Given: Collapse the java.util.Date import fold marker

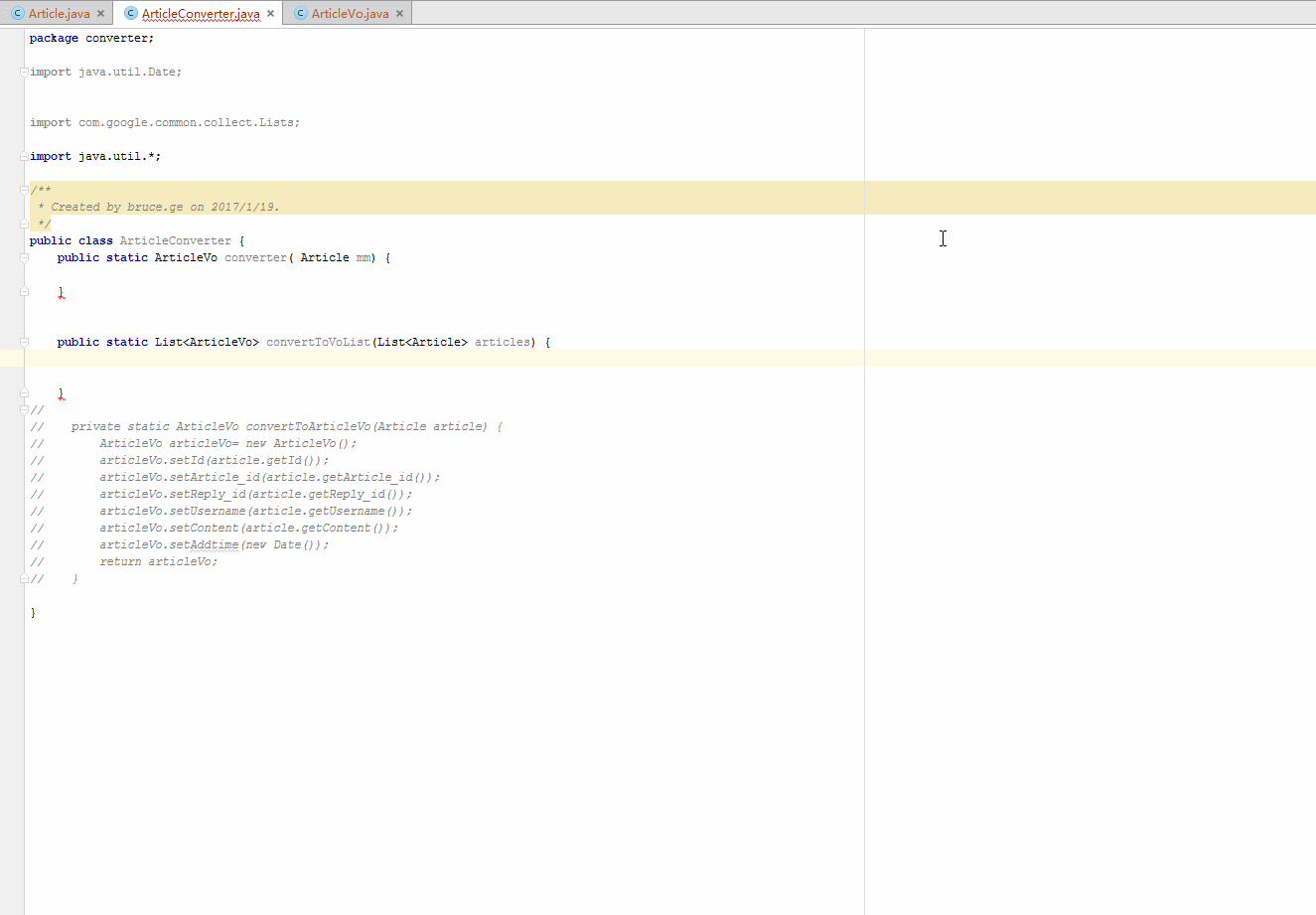Looking at the screenshot, I should tap(22, 71).
